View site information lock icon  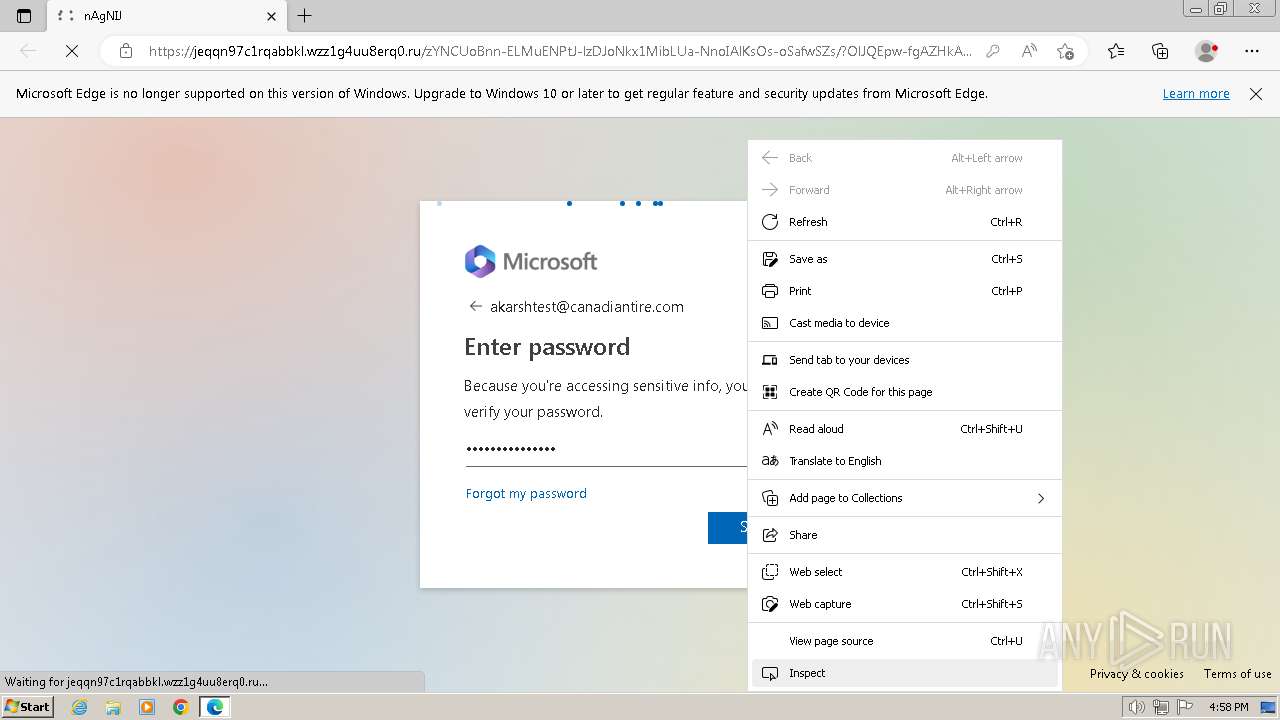click(x=126, y=51)
